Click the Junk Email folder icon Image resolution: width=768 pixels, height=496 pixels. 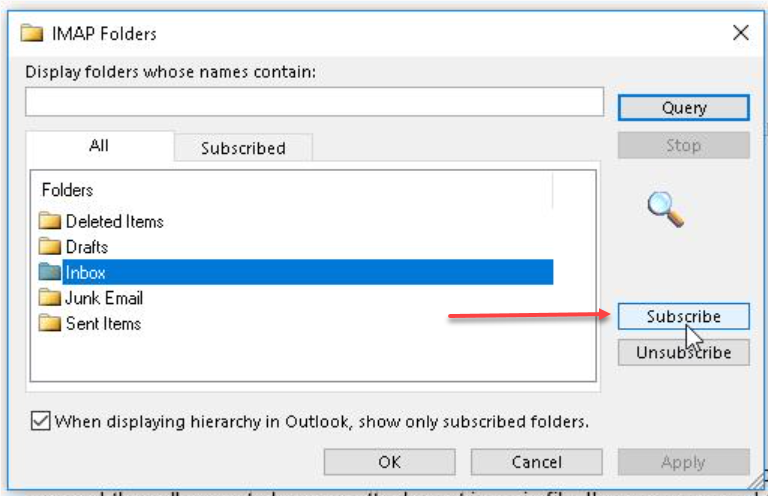[49, 298]
